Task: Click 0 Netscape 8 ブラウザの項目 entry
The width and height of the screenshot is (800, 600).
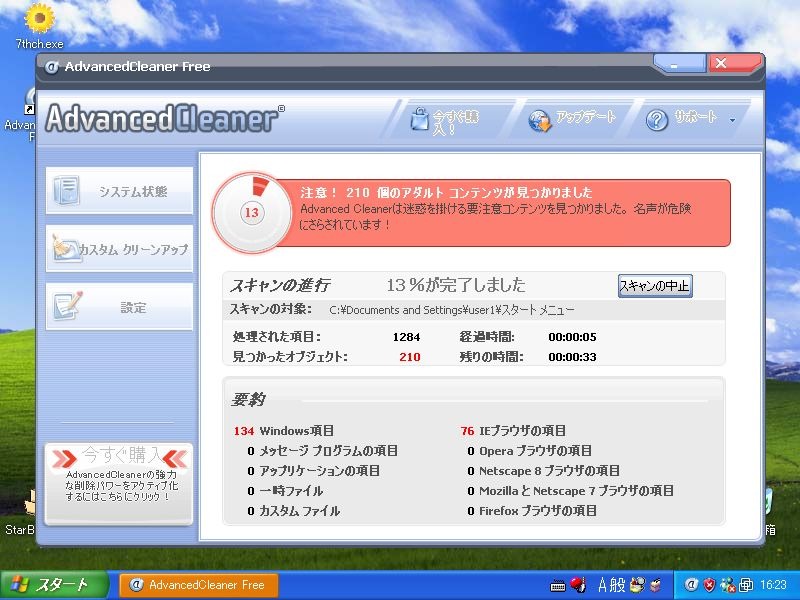Action: coord(543,471)
